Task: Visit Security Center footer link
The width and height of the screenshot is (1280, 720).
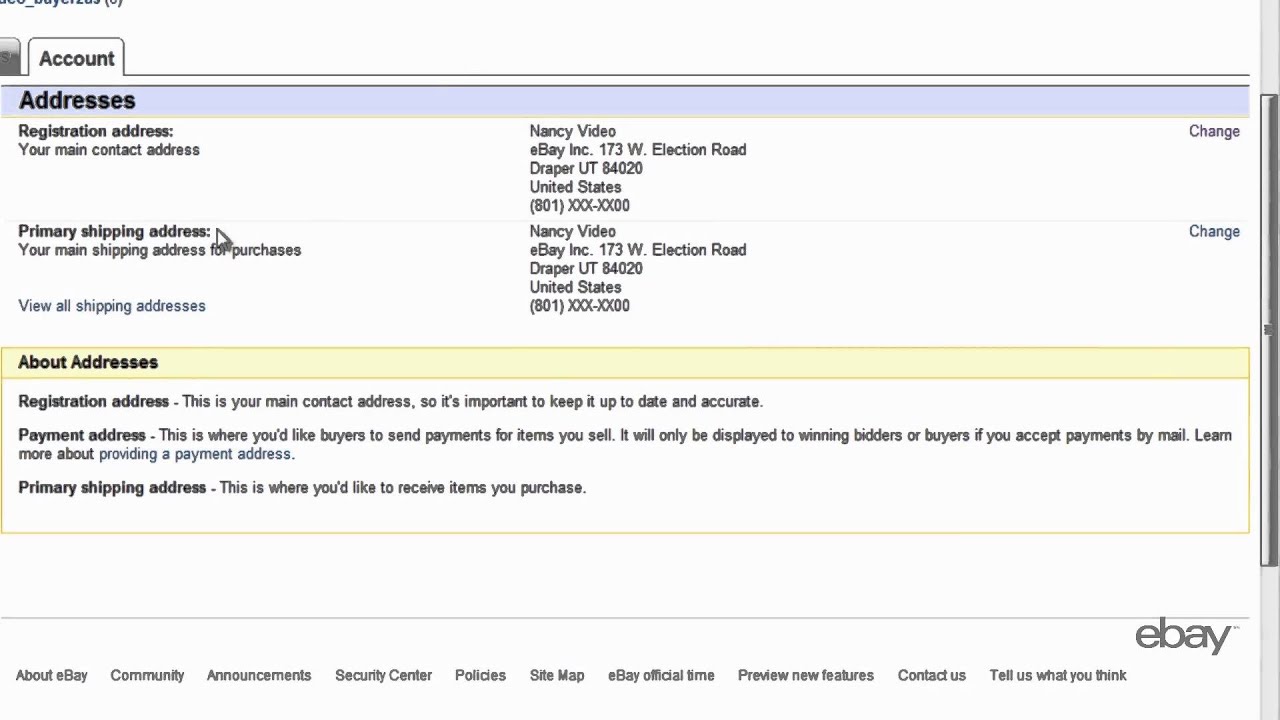Action: coord(384,675)
